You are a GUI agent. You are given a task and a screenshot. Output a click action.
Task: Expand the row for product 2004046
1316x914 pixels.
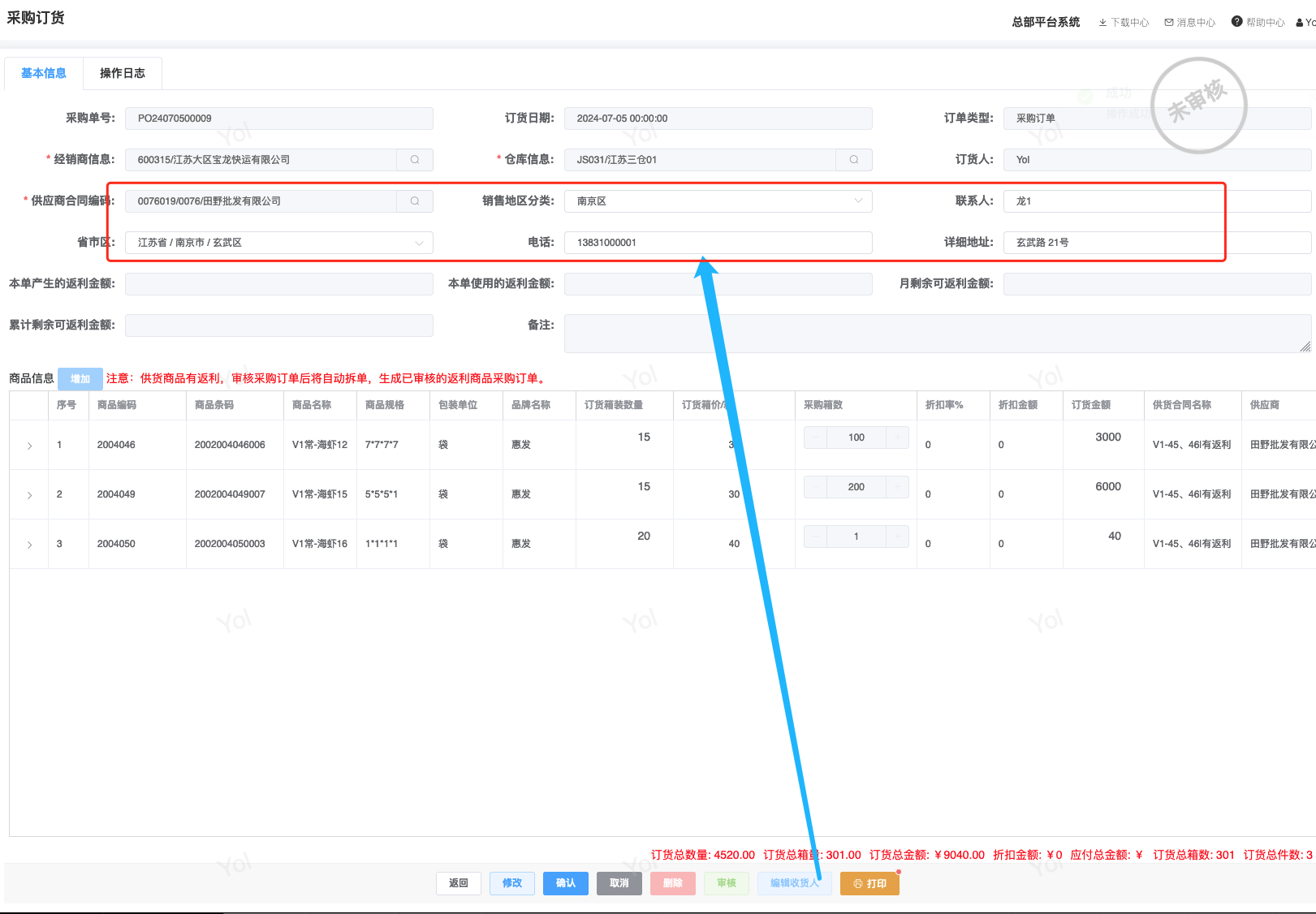[30, 446]
